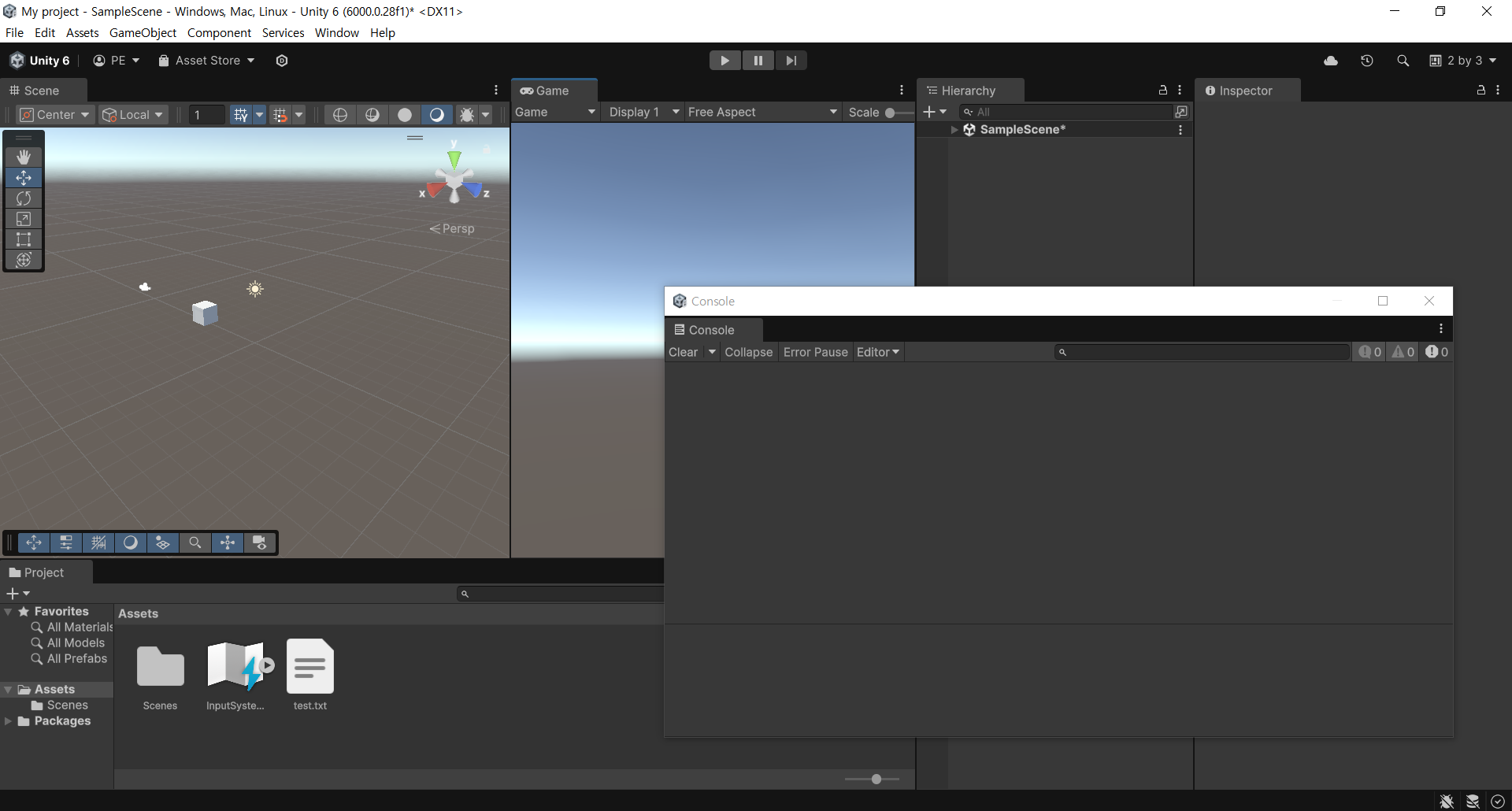This screenshot has height=811, width=1512.
Task: Toggle Persp projection label
Action: [452, 228]
